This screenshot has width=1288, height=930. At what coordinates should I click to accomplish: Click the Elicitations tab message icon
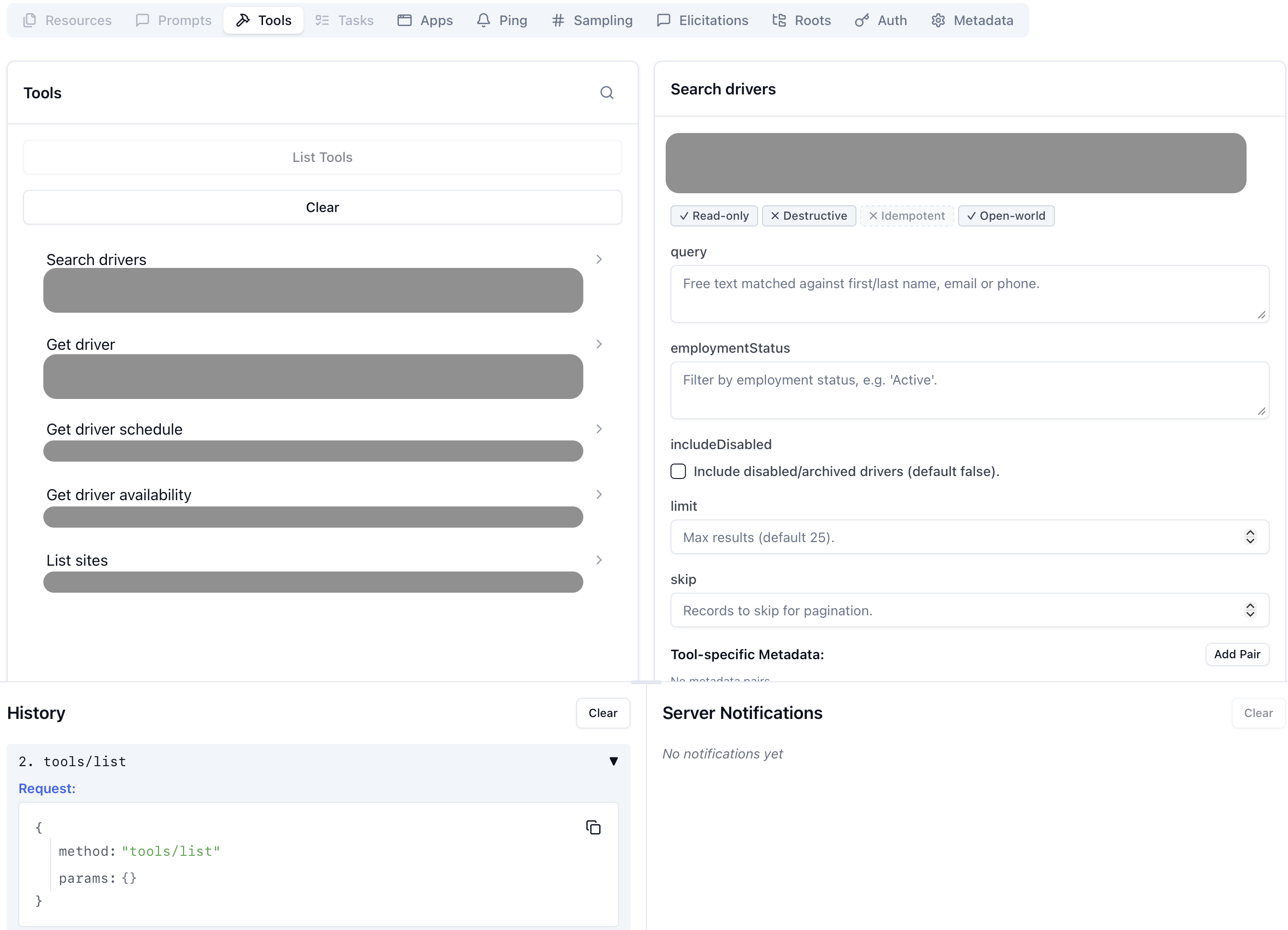click(x=663, y=20)
